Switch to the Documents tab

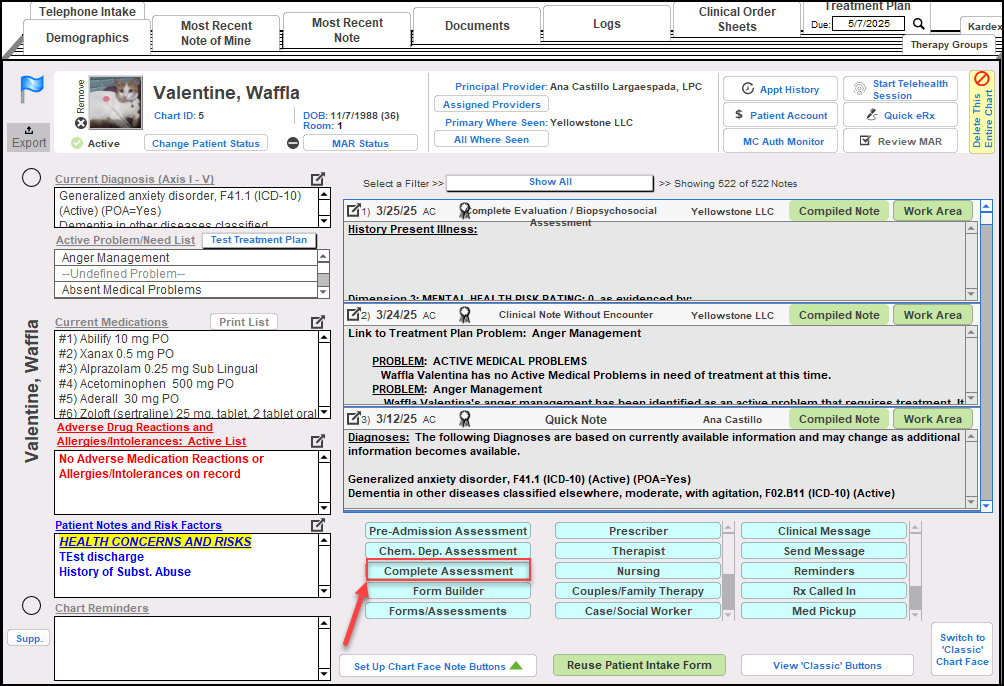point(477,26)
